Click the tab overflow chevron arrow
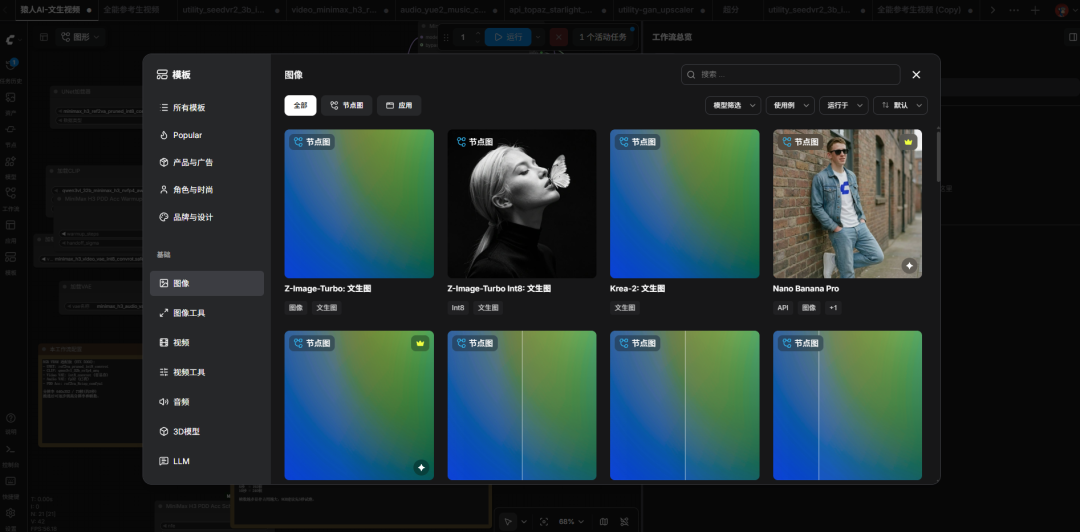1080x532 pixels. (x=993, y=10)
